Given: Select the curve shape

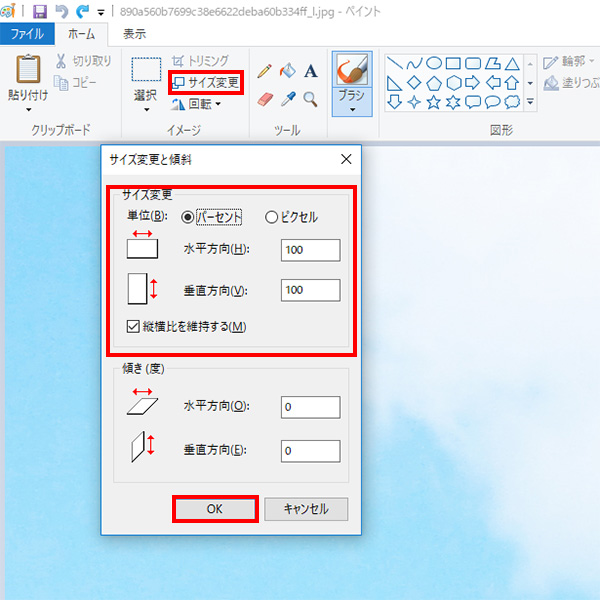Looking at the screenshot, I should coord(414,63).
